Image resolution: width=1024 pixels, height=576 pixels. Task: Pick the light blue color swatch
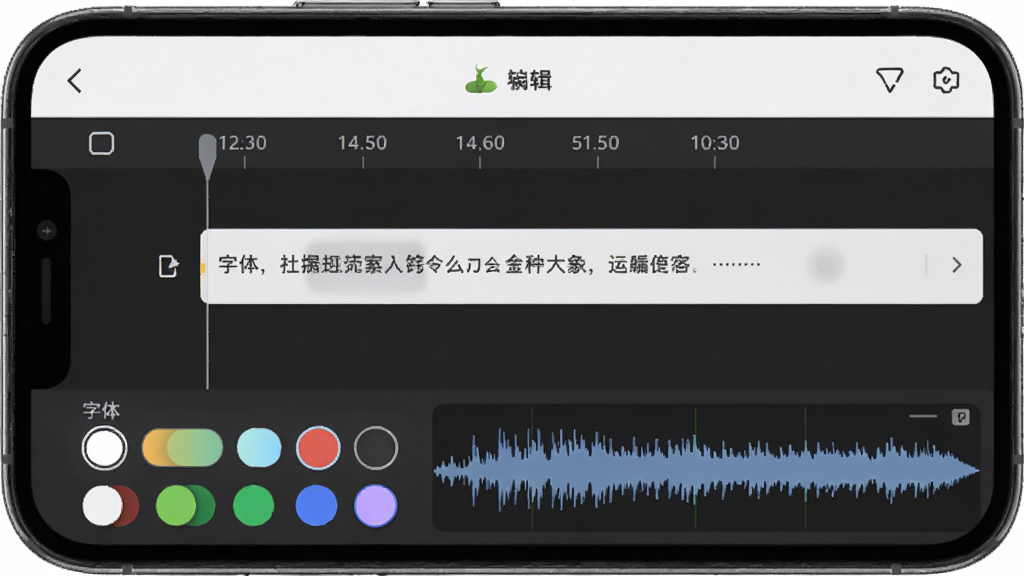(x=259, y=448)
